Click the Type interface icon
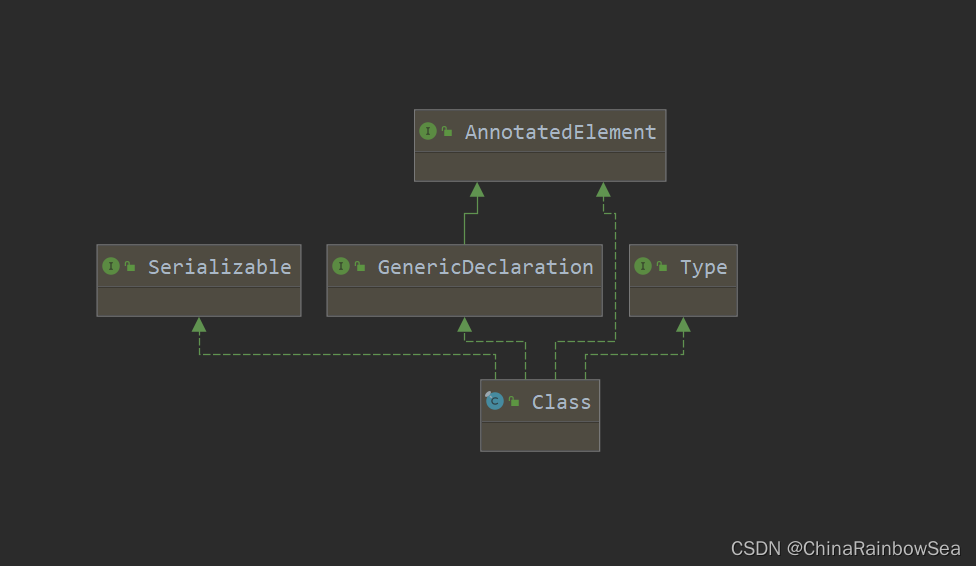Viewport: 976px width, 566px height. coord(643,266)
